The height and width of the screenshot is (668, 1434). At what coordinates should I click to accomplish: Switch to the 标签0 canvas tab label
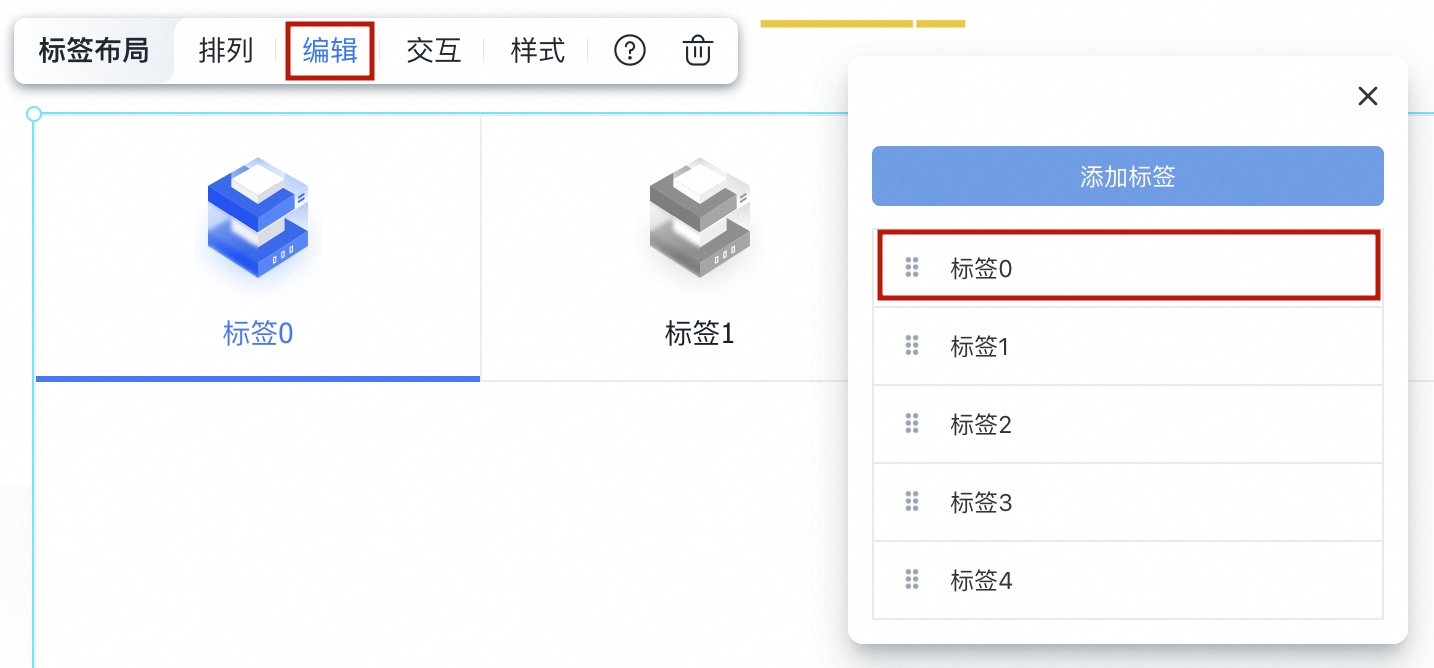pos(258,333)
